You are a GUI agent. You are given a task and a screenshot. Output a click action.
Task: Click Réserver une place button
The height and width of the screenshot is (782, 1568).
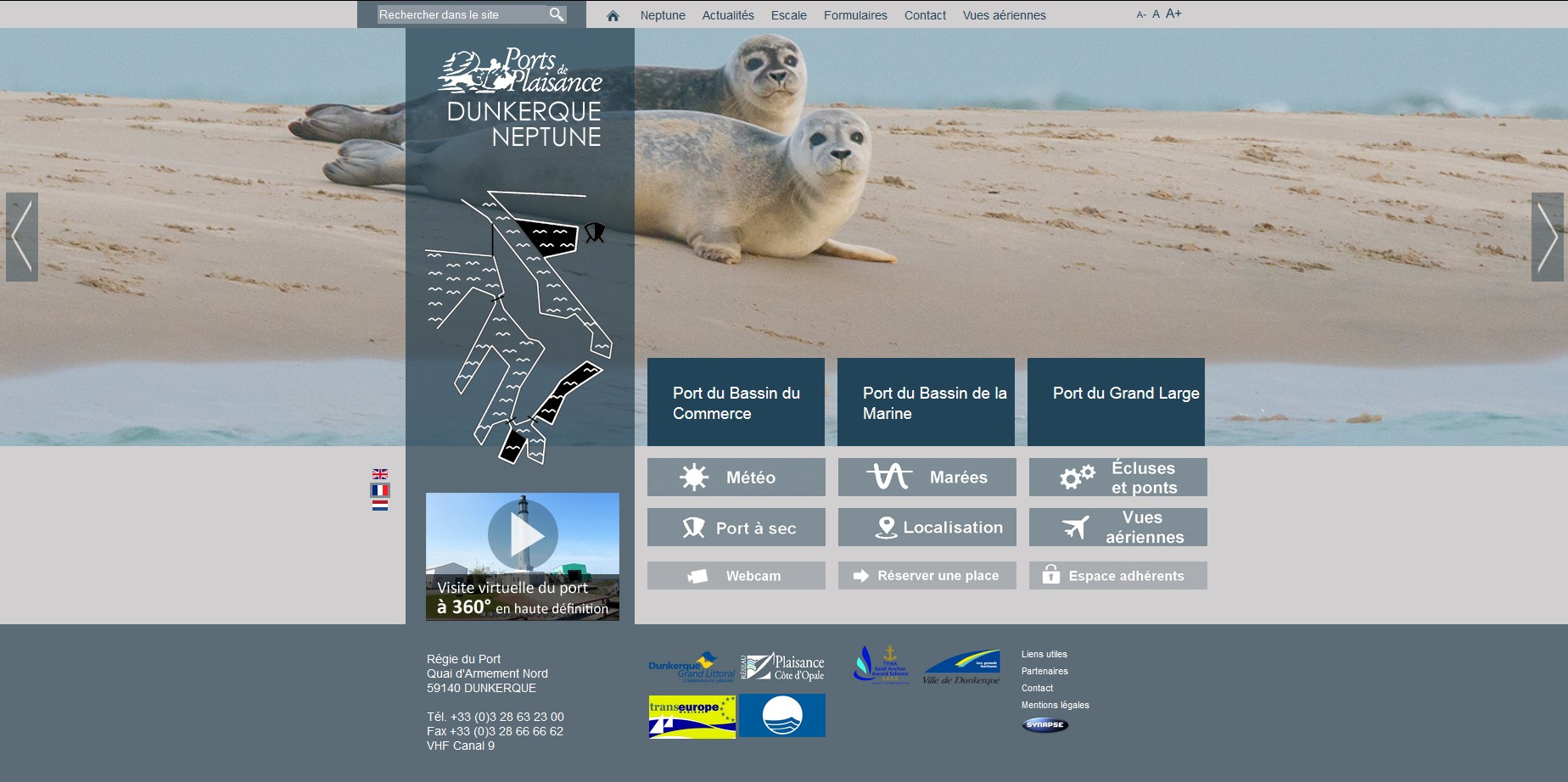click(x=927, y=576)
